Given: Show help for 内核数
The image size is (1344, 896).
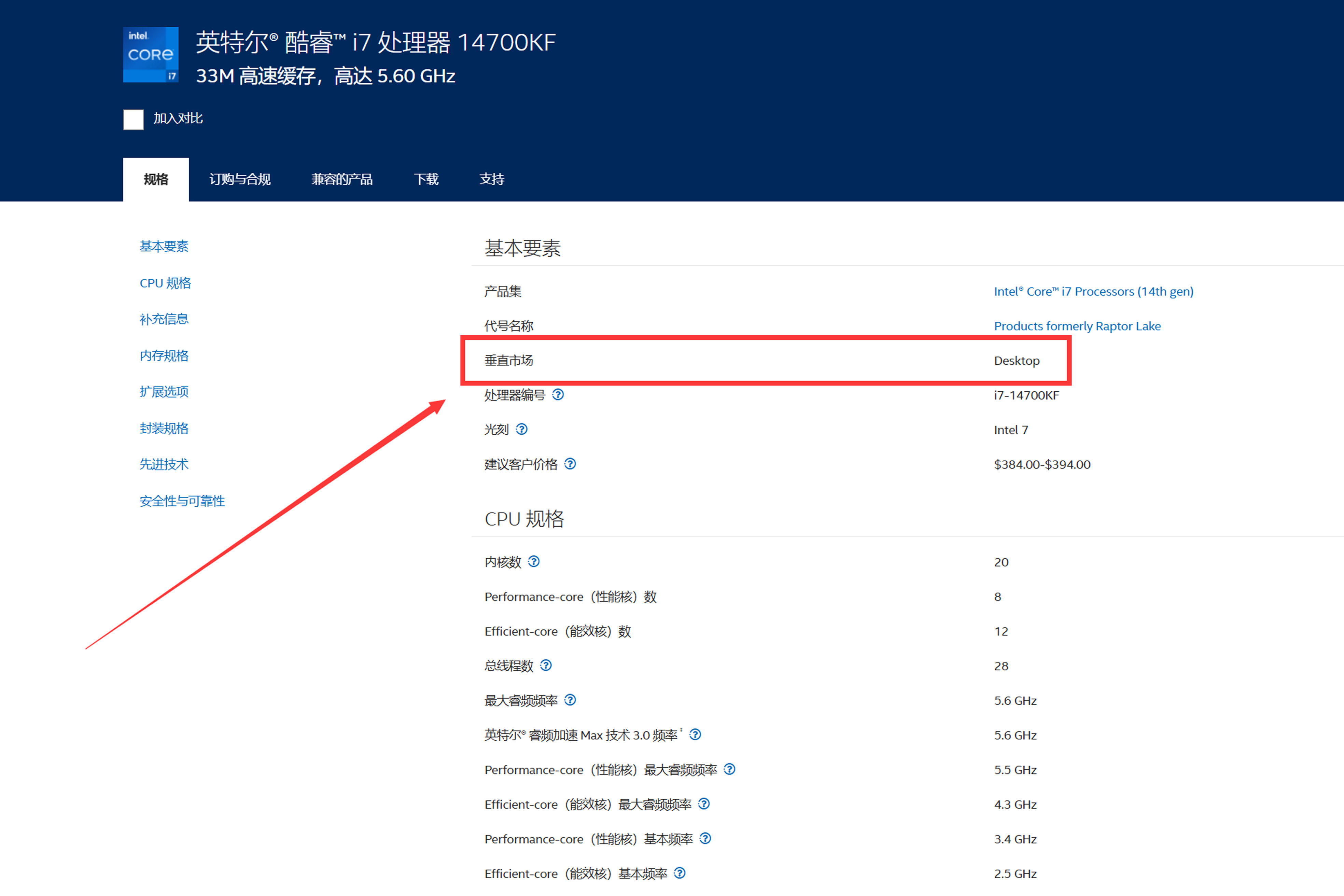Looking at the screenshot, I should point(534,561).
